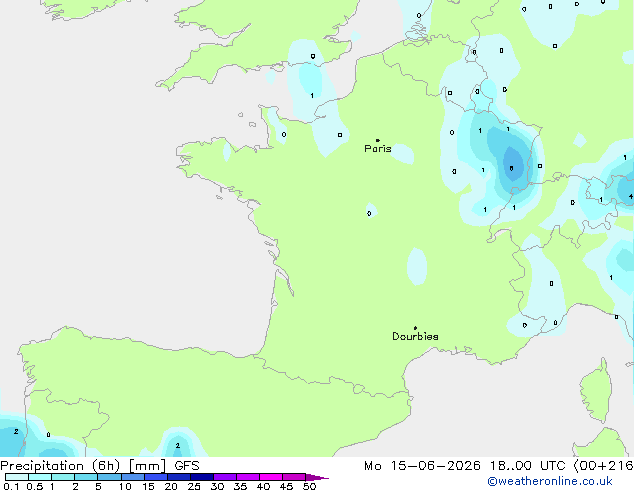Click the '[mm]' unit label
The width and height of the screenshot is (634, 490).
click(147, 466)
